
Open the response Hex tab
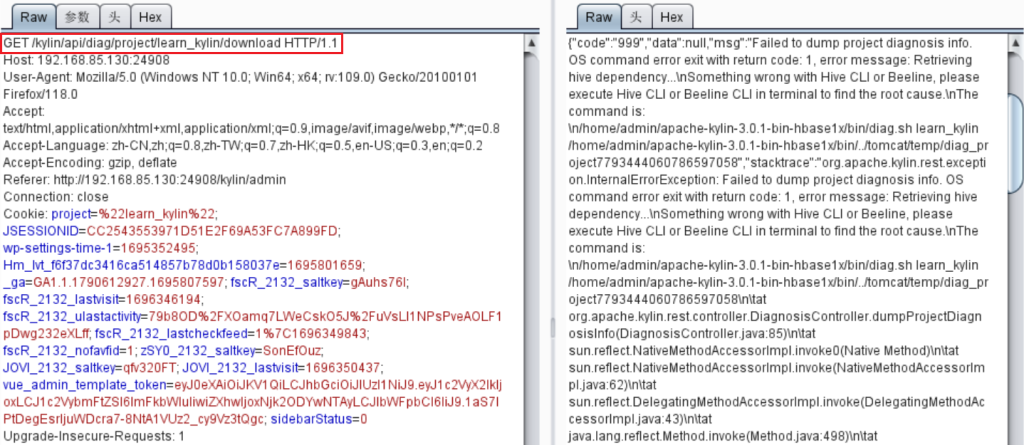(x=672, y=17)
